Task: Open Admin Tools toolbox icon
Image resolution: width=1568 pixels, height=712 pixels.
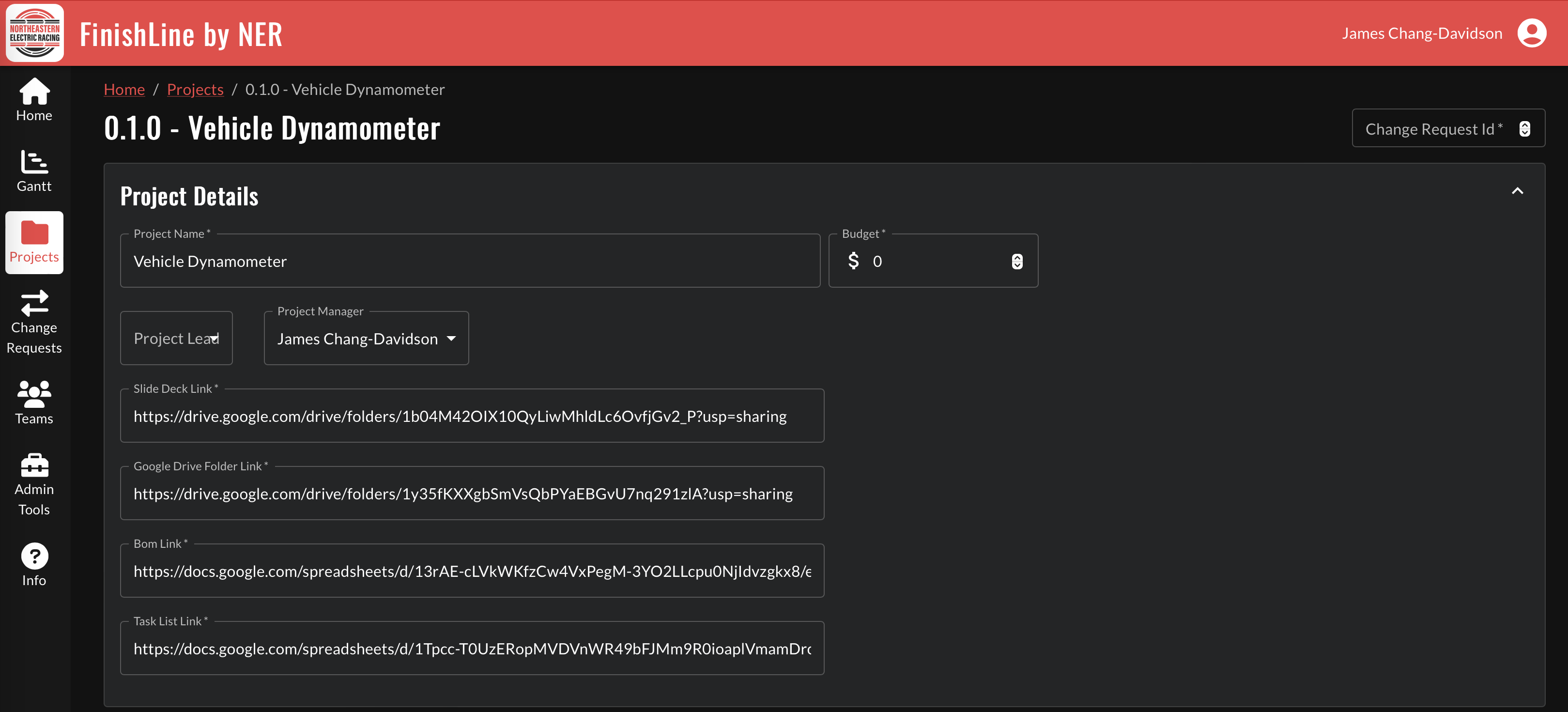Action: pyautogui.click(x=35, y=465)
